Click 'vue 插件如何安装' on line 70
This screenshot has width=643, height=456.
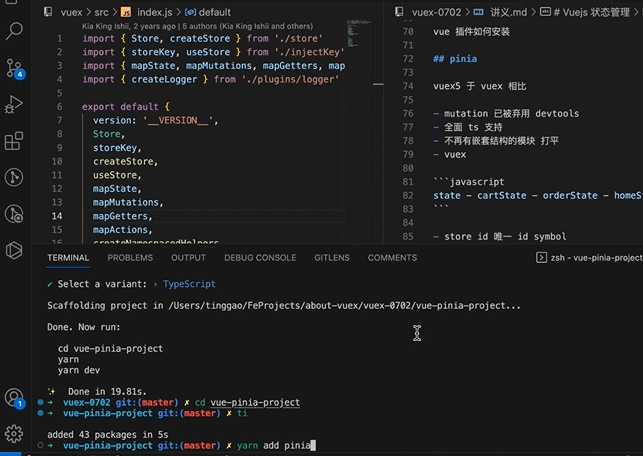[x=471, y=32]
